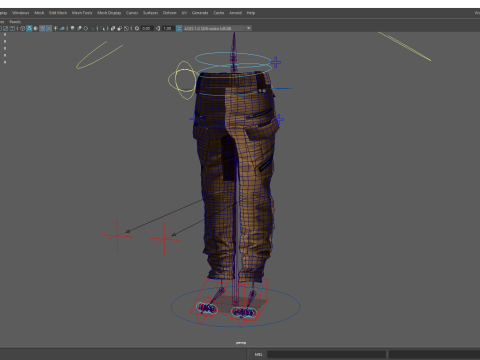Open the Surfaces menu

[x=150, y=13]
